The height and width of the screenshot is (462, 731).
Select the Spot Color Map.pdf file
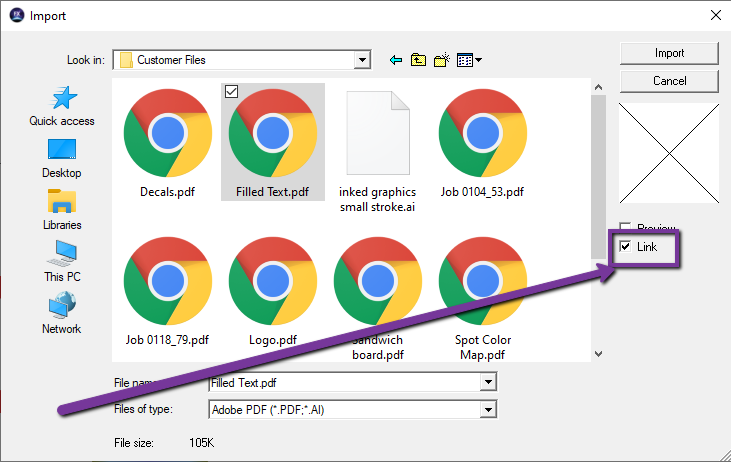click(483, 298)
